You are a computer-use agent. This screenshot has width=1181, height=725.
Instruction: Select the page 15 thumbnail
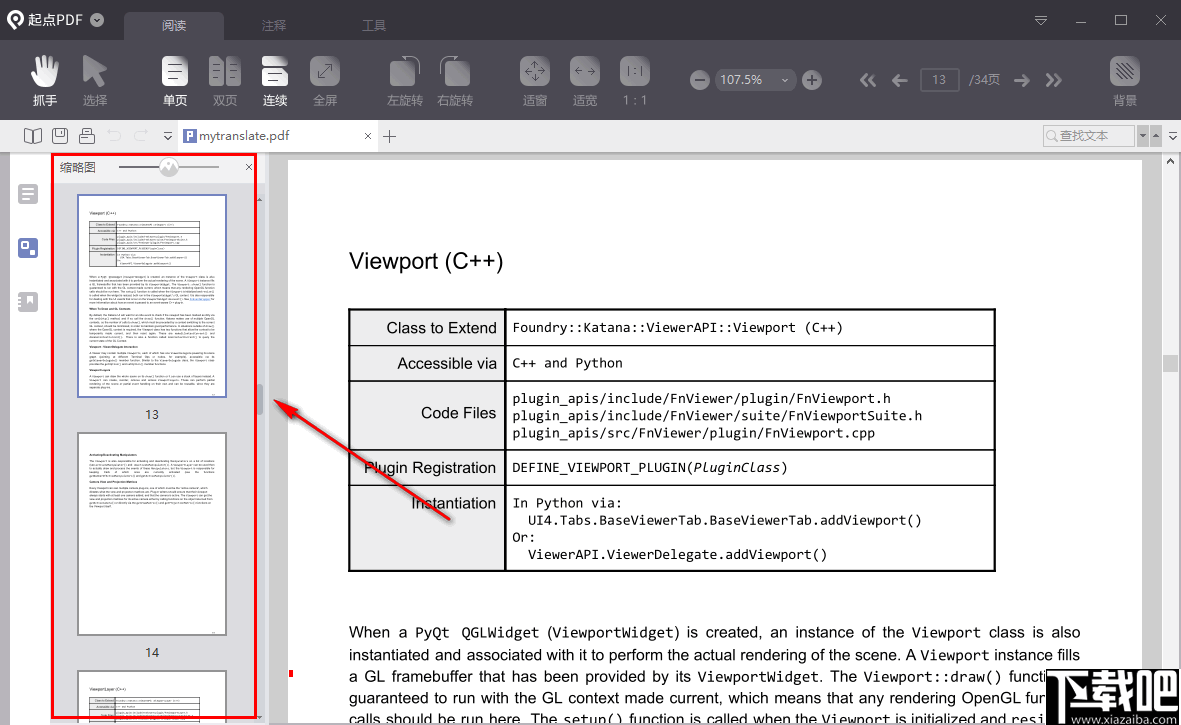[152, 694]
